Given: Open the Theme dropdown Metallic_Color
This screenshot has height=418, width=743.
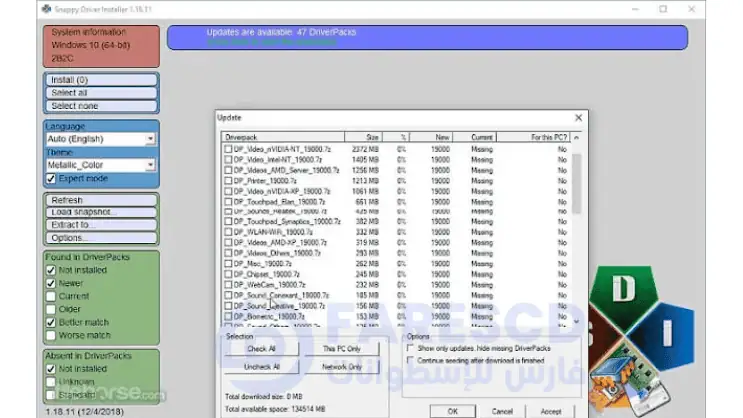Looking at the screenshot, I should pos(100,165).
